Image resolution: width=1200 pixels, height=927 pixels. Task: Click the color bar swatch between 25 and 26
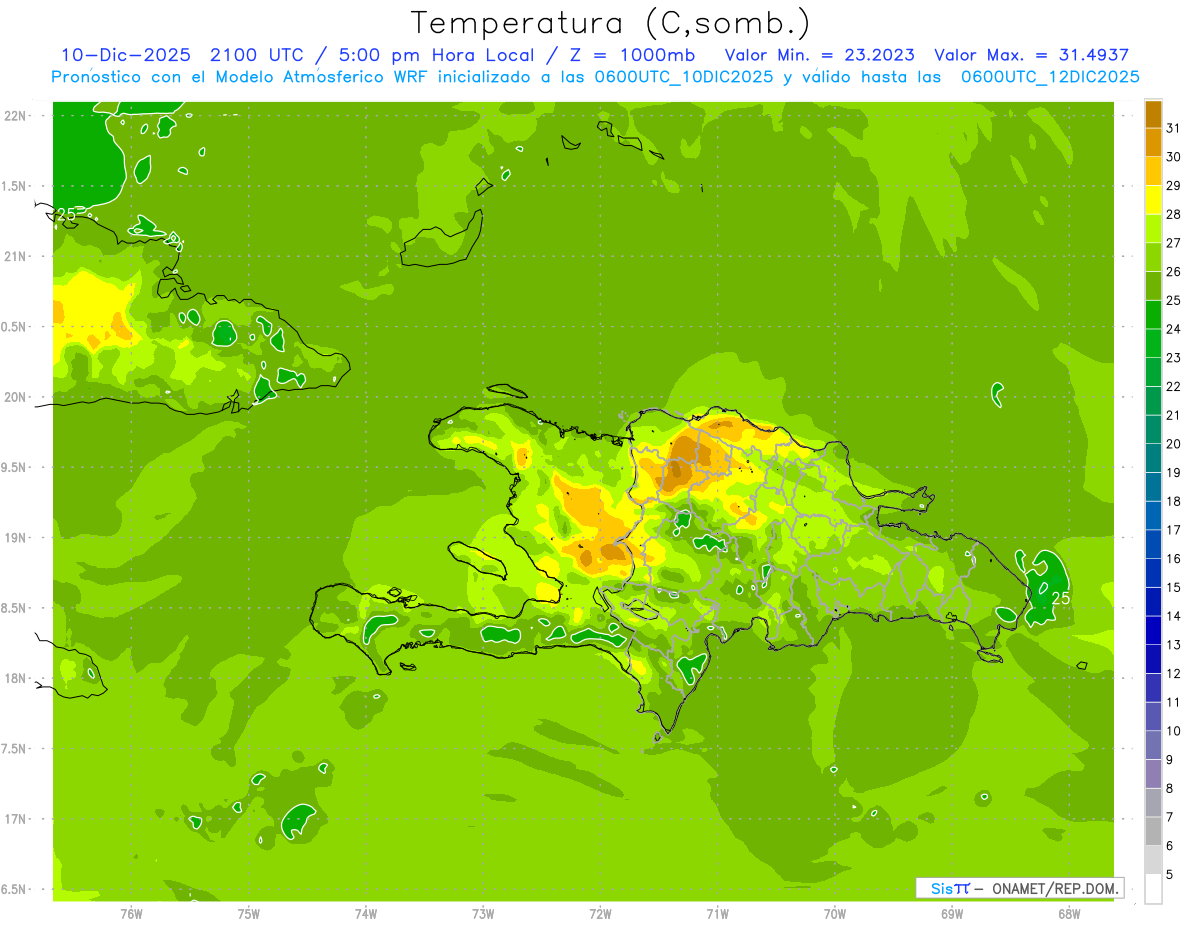click(1153, 286)
